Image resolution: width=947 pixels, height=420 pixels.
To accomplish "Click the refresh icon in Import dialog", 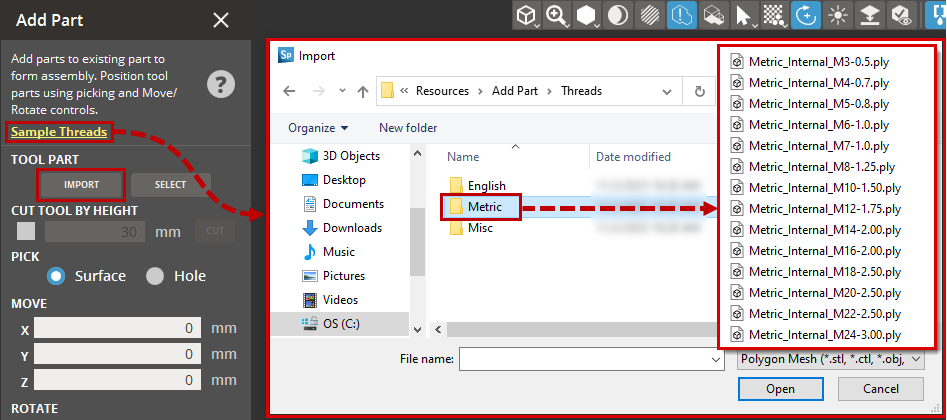I will (x=699, y=91).
